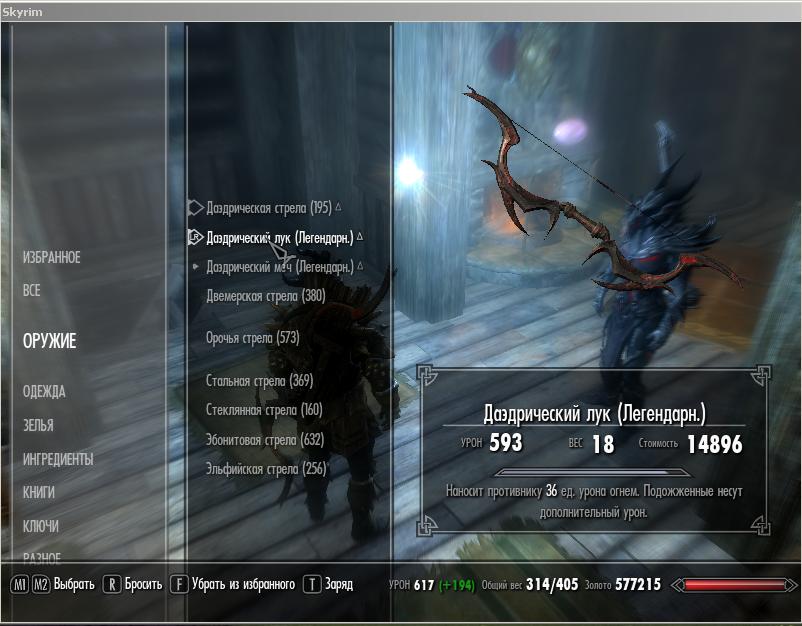Screen dimensions: 802x626
Task: Click the Стоимость value 14896
Action: [x=714, y=444]
